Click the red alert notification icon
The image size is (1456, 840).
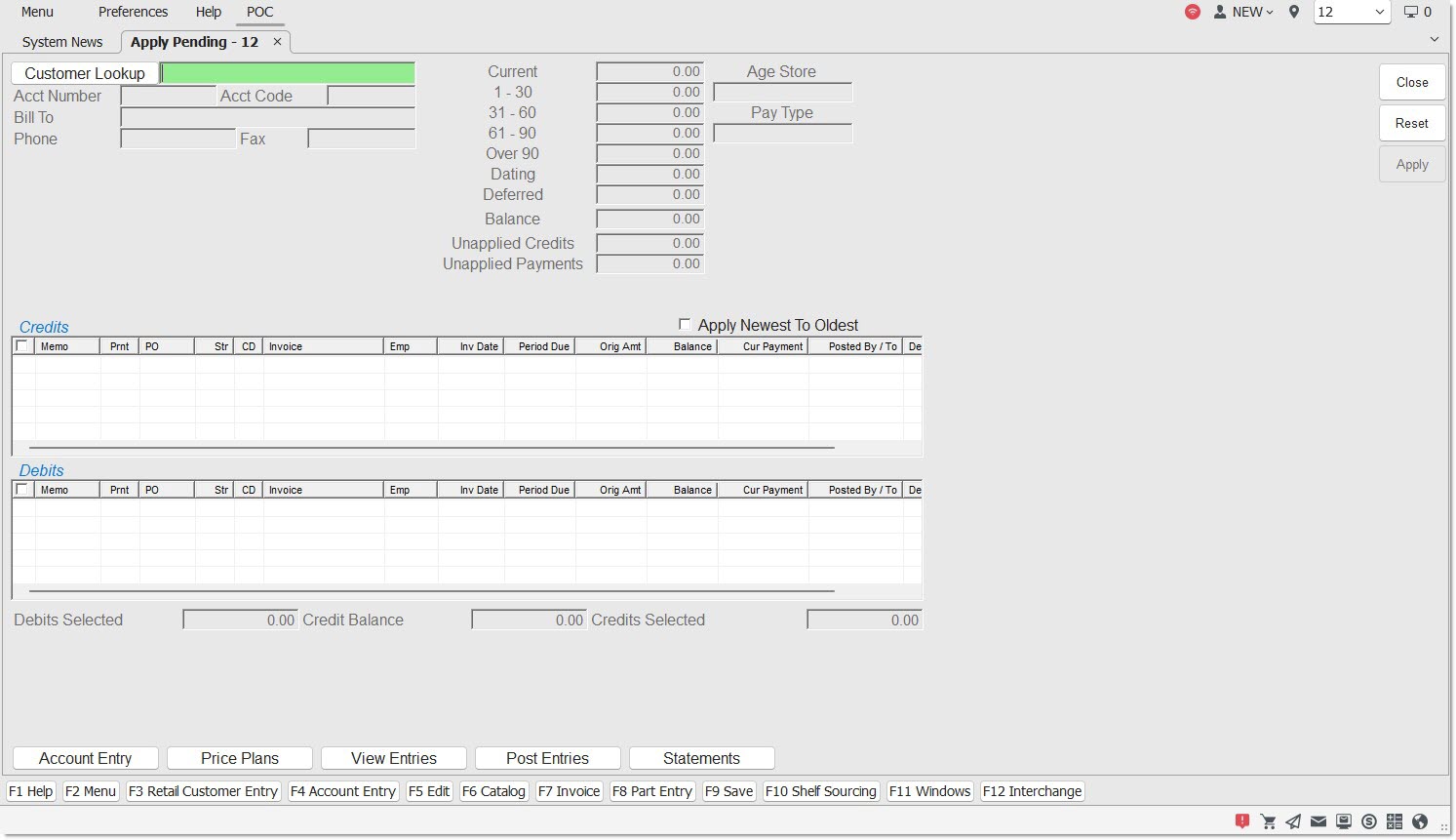pyautogui.click(x=1241, y=821)
